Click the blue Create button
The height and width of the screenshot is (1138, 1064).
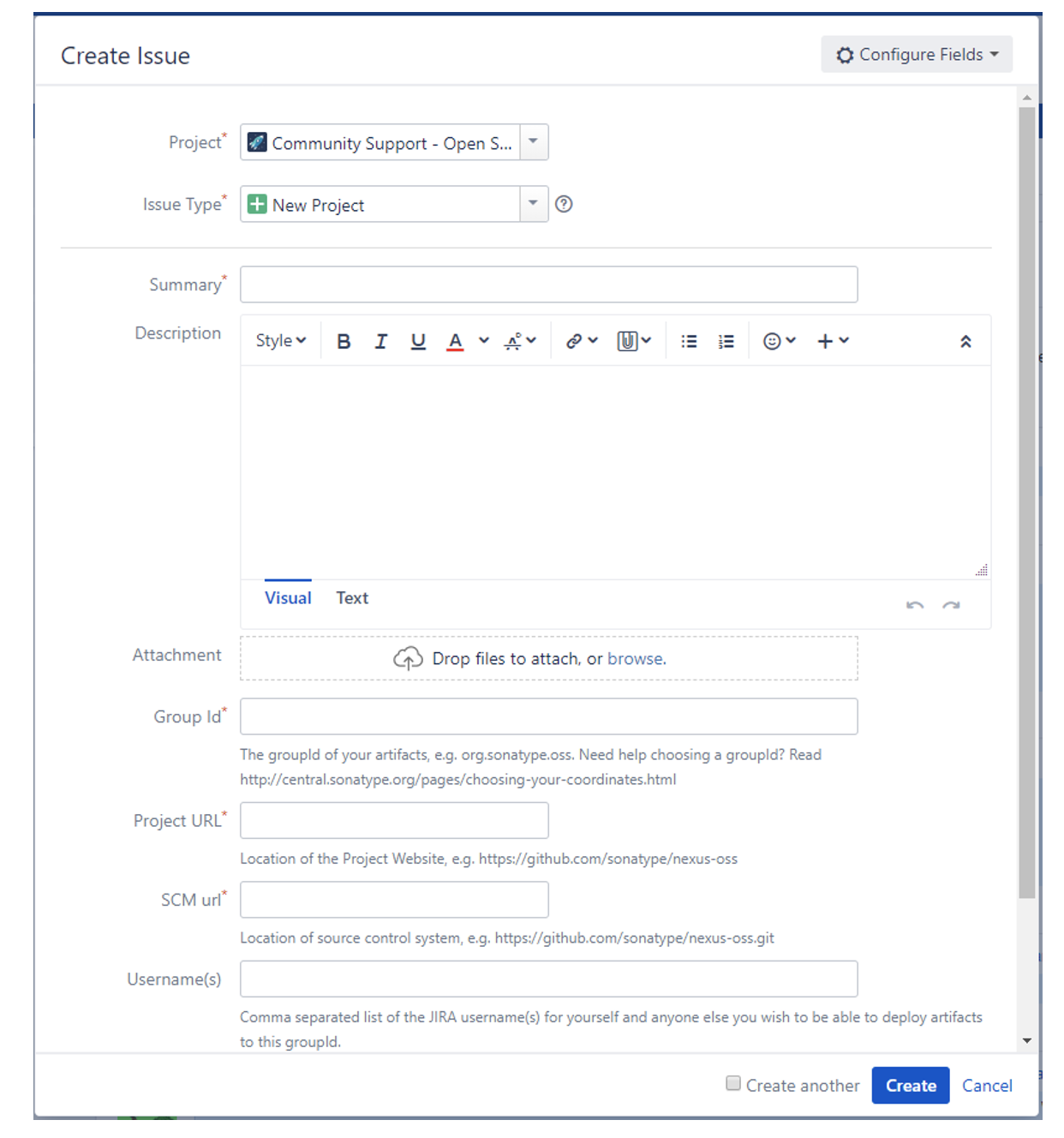pyautogui.click(x=911, y=1086)
